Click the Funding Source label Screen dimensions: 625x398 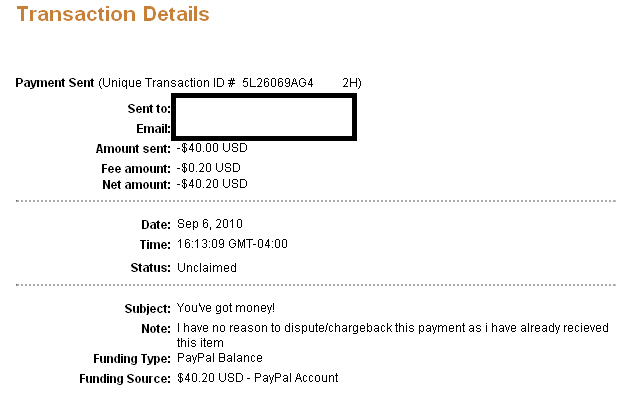tap(125, 378)
